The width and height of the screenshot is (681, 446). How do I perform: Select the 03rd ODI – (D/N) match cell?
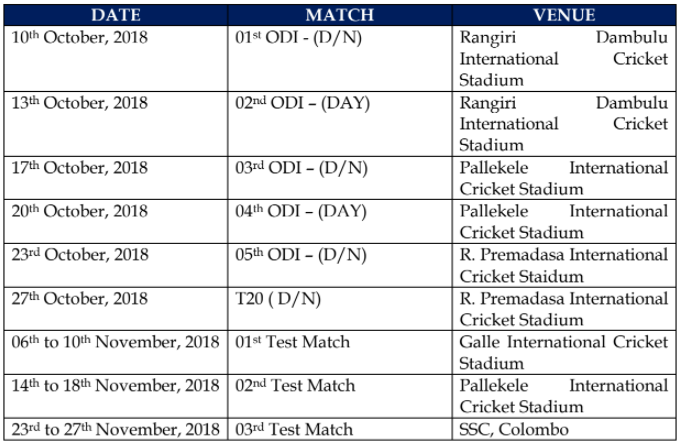(x=340, y=178)
